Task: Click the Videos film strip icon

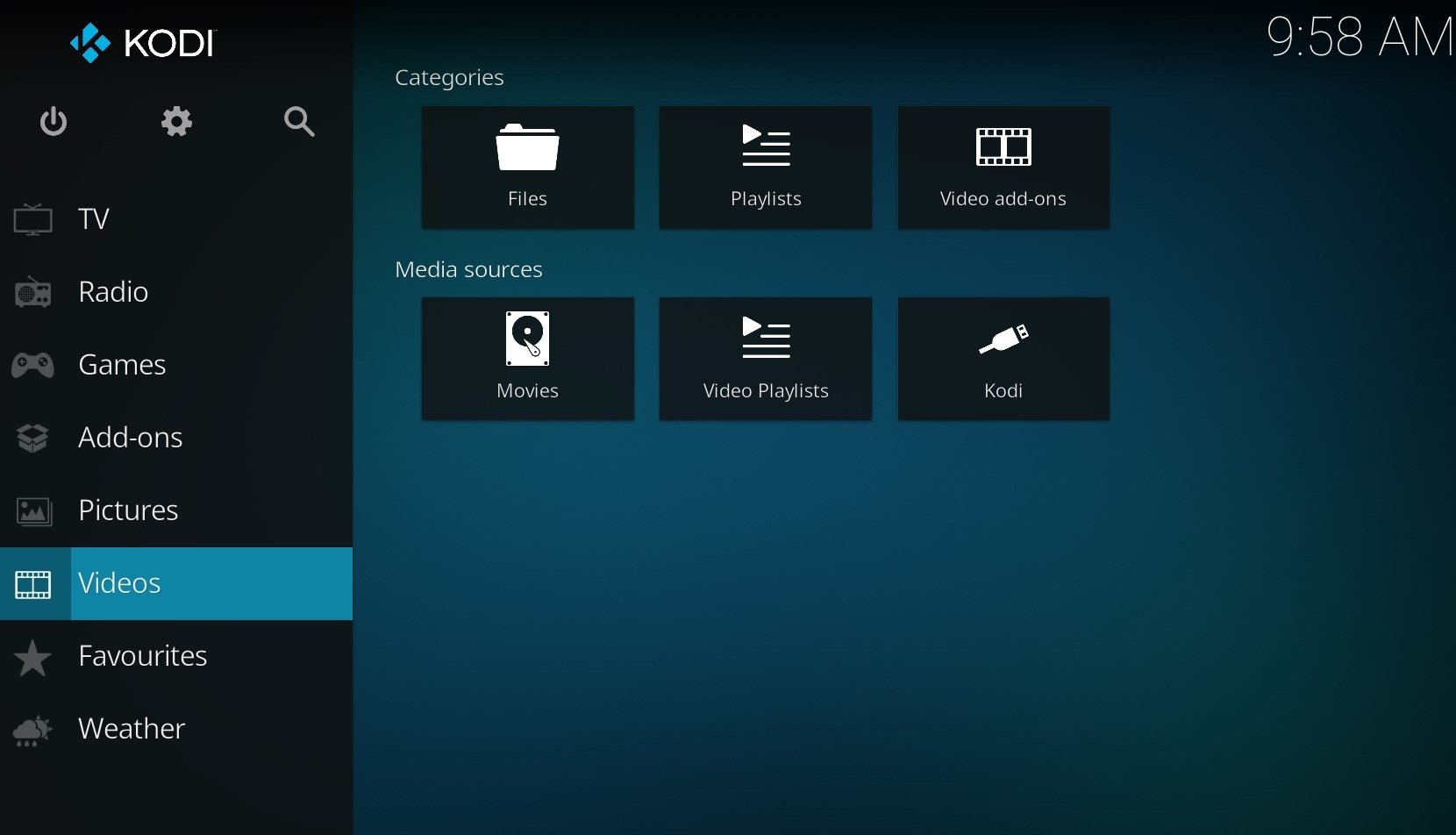Action: [x=33, y=584]
